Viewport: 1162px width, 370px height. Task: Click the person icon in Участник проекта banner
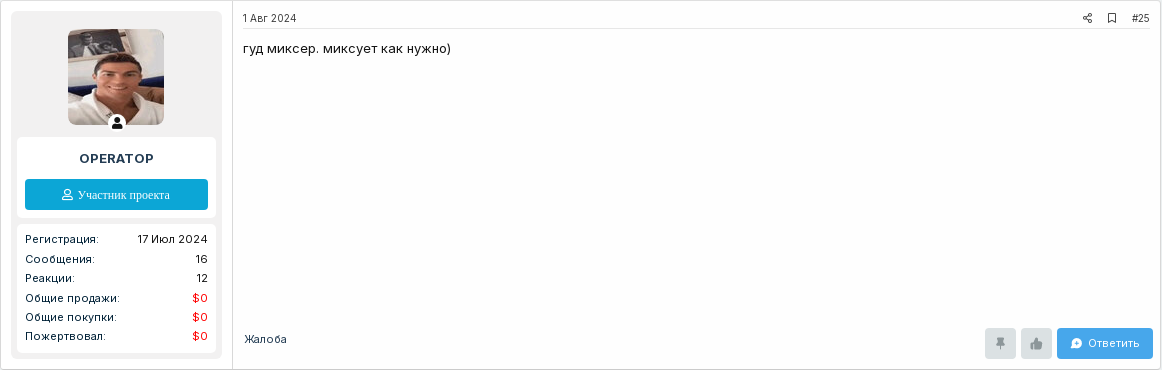pos(67,195)
